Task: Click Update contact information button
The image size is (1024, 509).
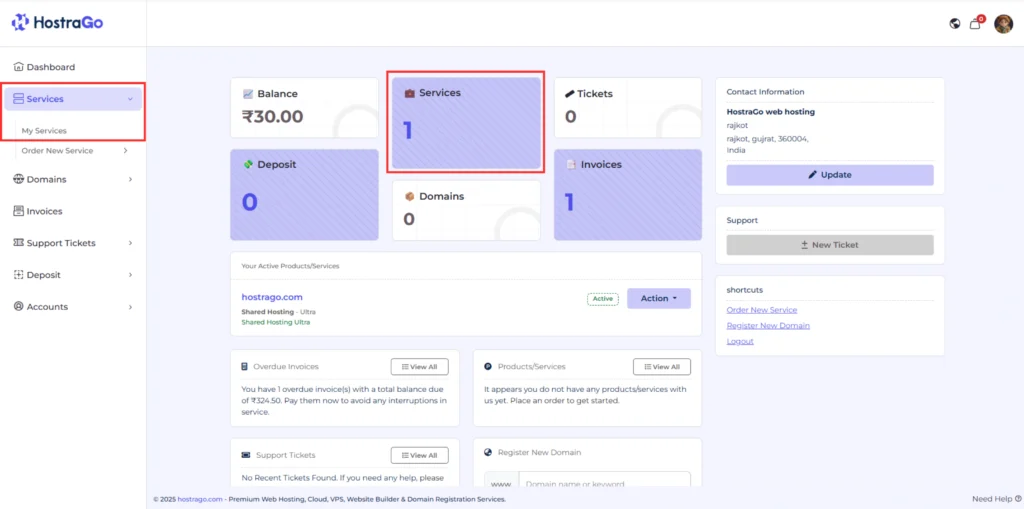Action: tap(829, 175)
